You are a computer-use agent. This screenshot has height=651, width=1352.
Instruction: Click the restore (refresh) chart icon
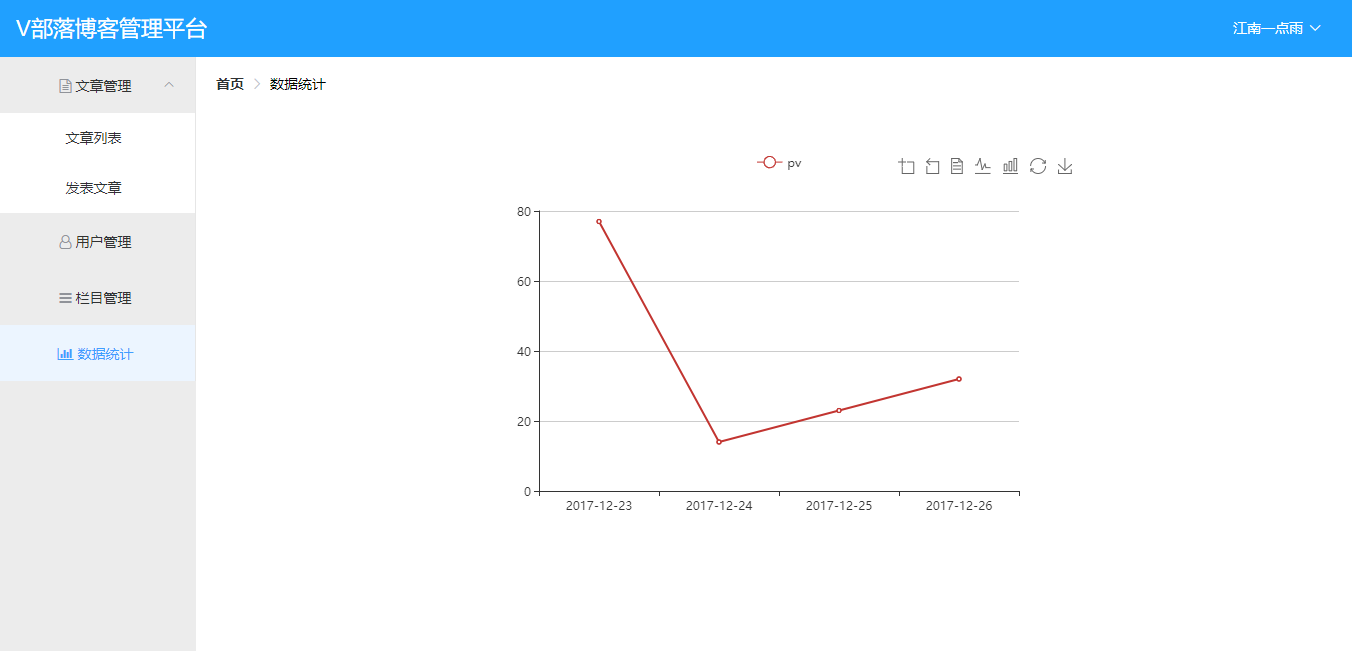pyautogui.click(x=1038, y=166)
